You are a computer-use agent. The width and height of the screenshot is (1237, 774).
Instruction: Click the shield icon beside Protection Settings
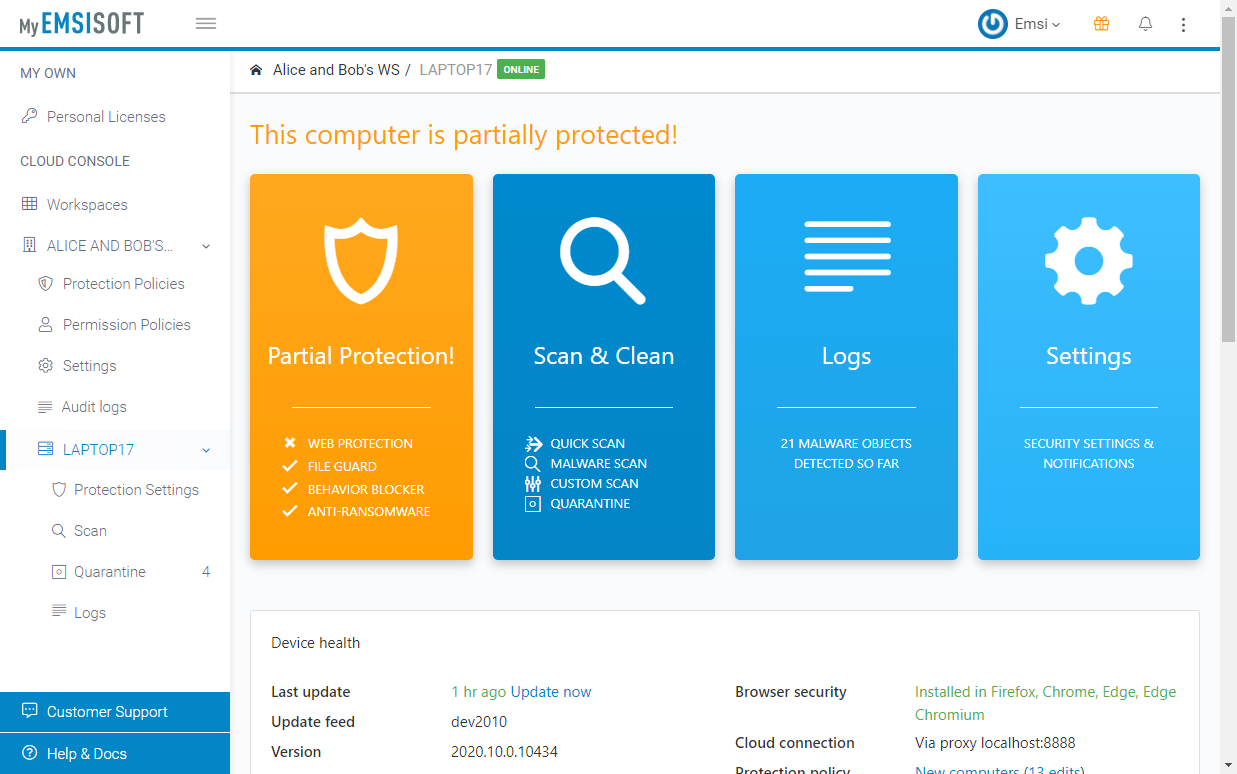click(x=58, y=490)
